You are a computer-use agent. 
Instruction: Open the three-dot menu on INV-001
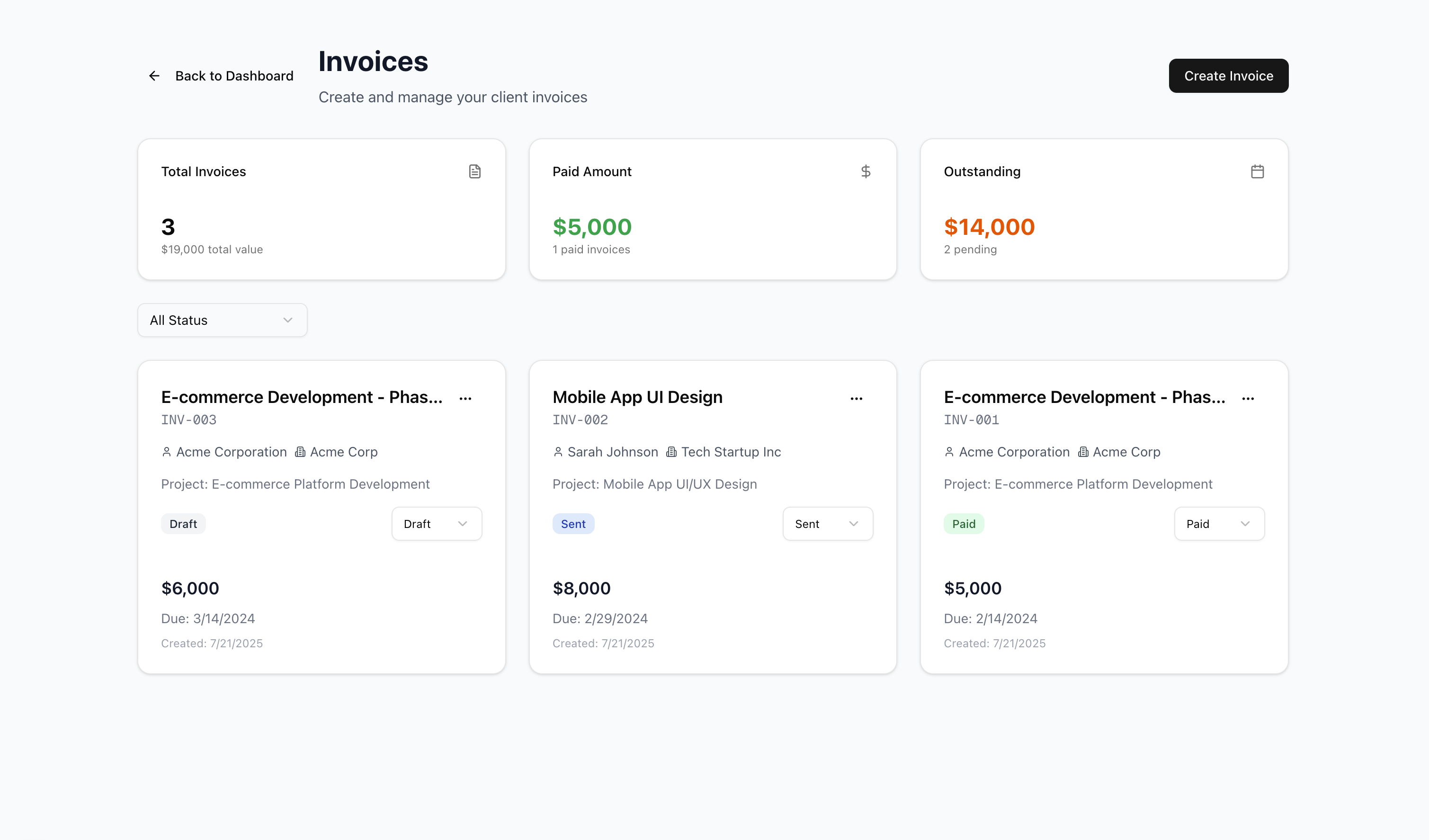click(1248, 399)
